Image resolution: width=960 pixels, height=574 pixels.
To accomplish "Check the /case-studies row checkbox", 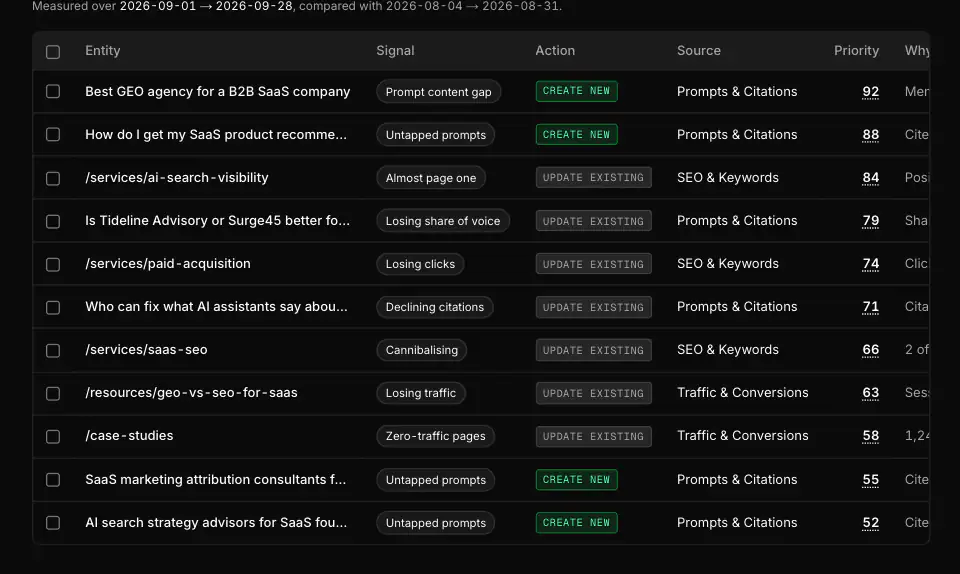I will (x=53, y=436).
